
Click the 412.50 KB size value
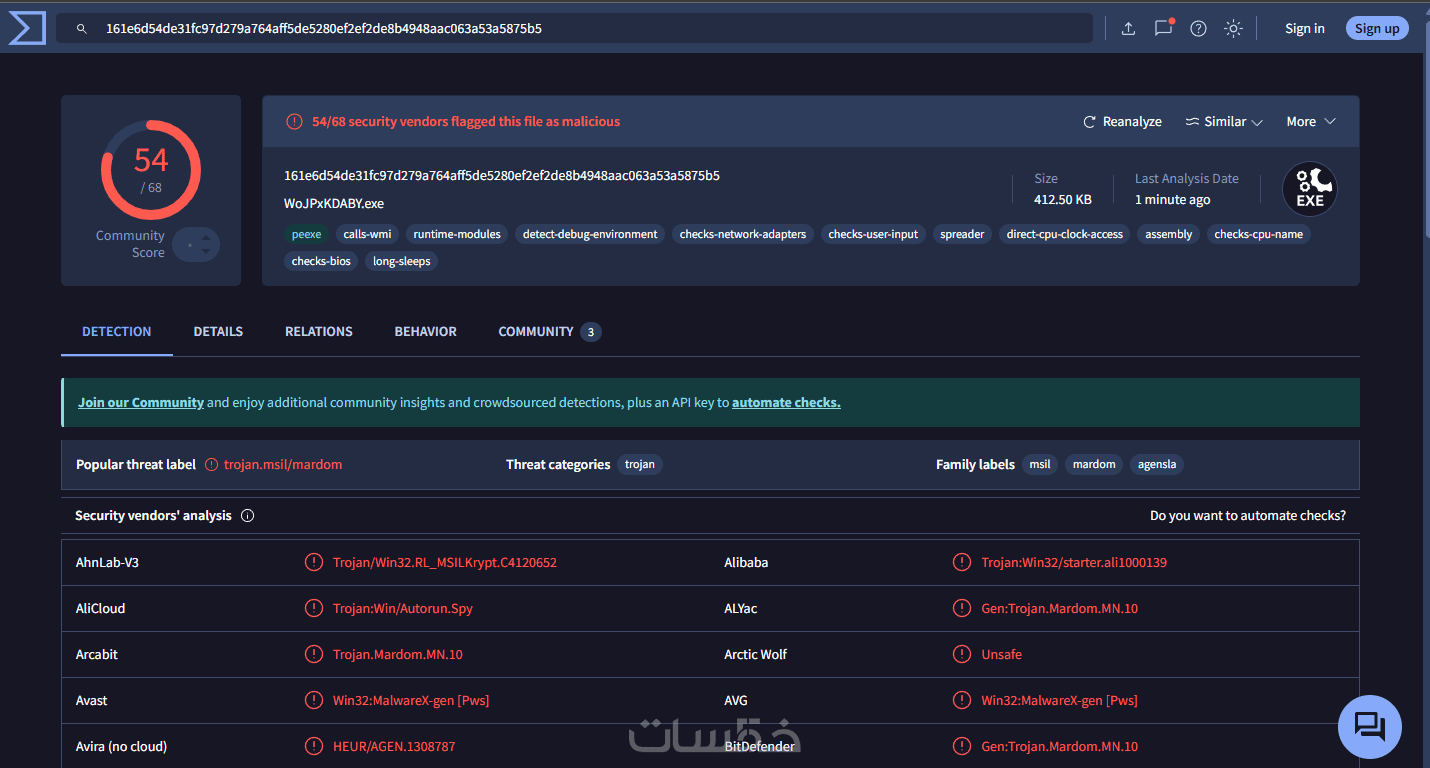(x=1062, y=200)
